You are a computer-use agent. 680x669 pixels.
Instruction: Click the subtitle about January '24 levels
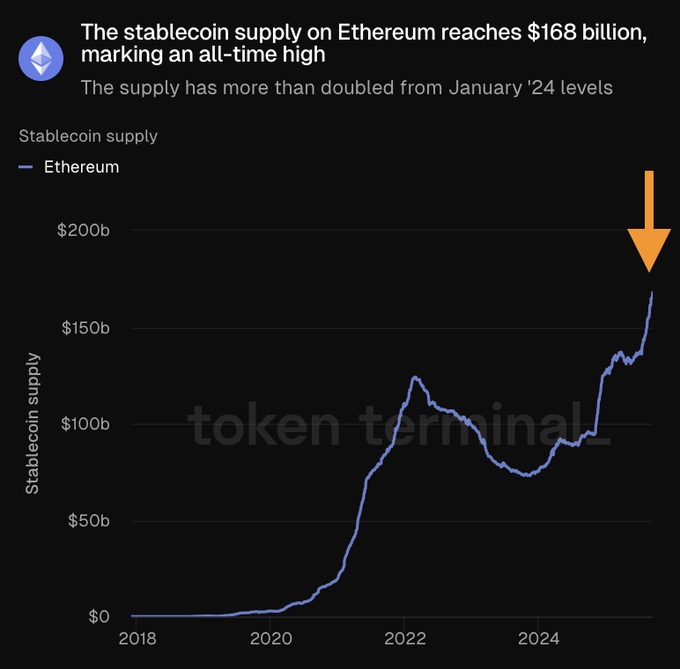(347, 88)
